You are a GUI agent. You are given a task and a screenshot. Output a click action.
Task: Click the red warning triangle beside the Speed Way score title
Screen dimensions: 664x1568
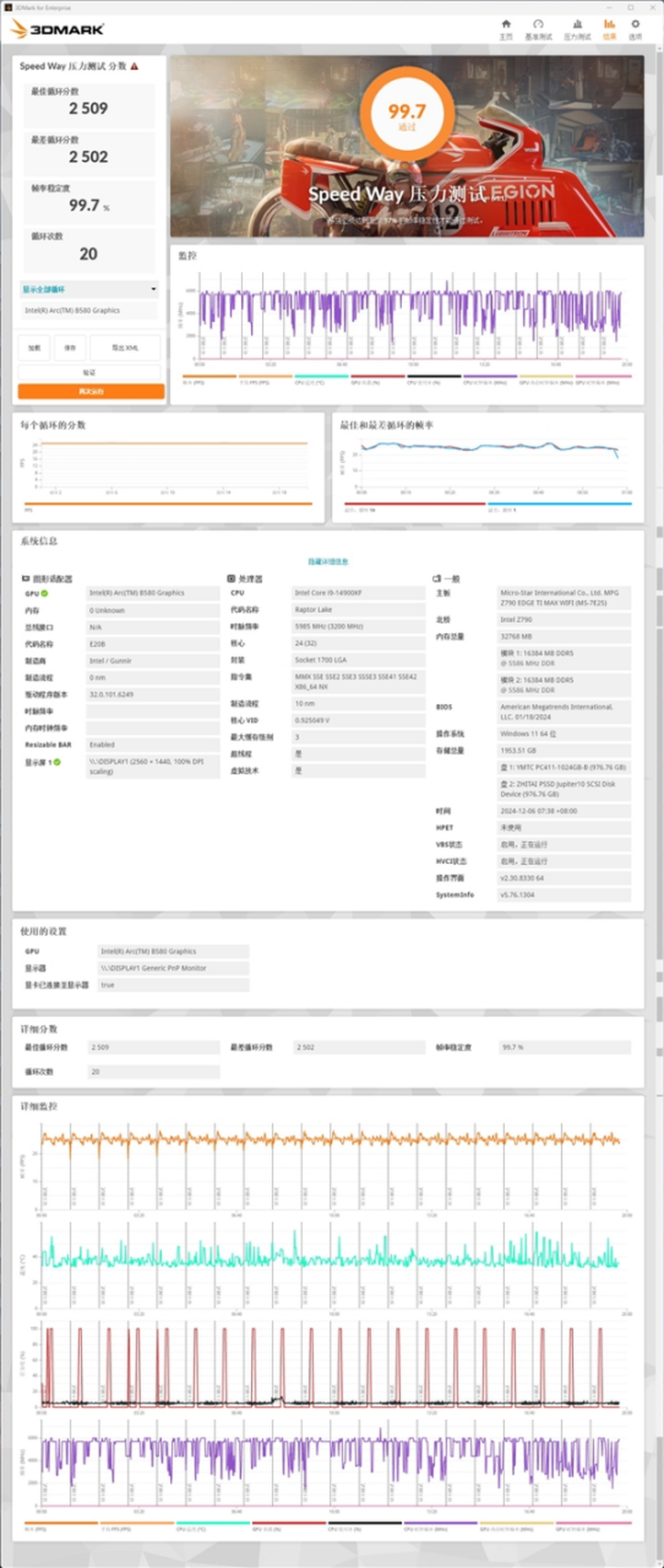[135, 66]
